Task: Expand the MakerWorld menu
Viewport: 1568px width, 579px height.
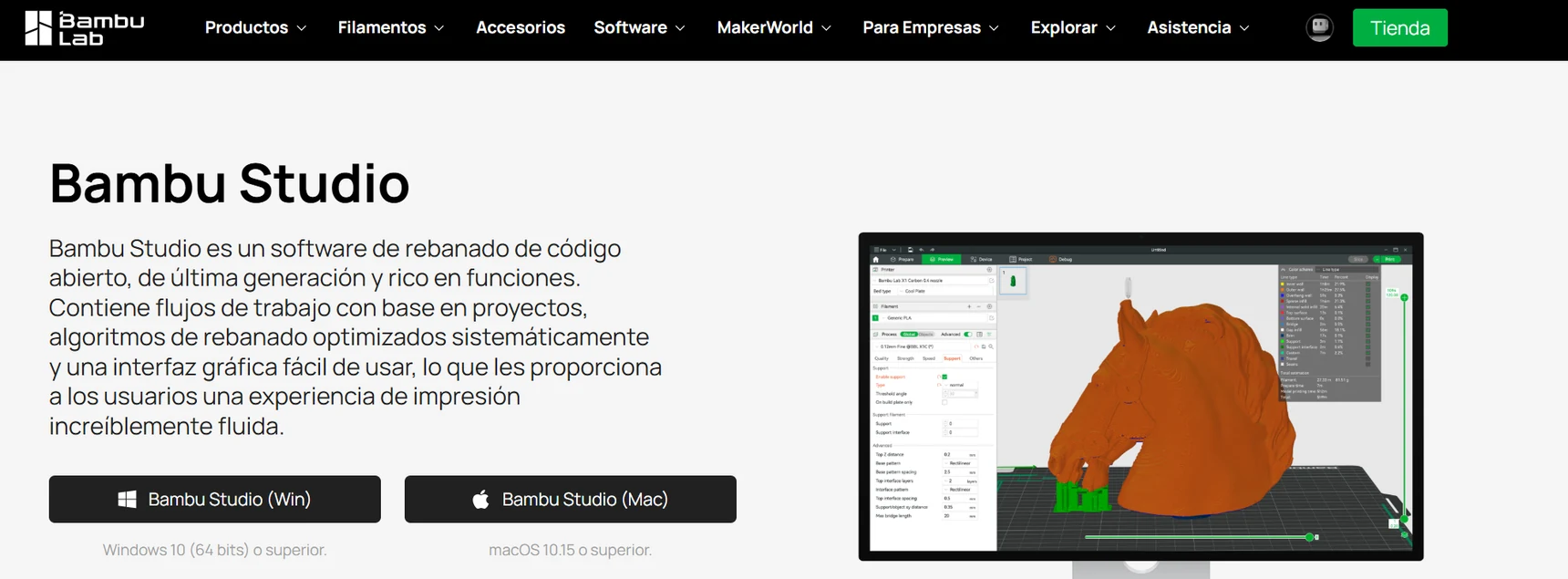Action: pyautogui.click(x=774, y=27)
